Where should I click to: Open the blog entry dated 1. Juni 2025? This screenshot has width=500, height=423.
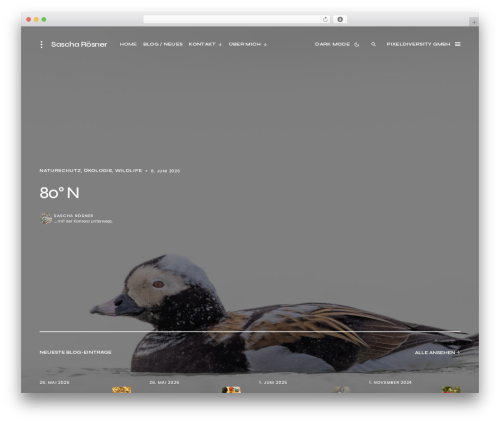point(273,382)
